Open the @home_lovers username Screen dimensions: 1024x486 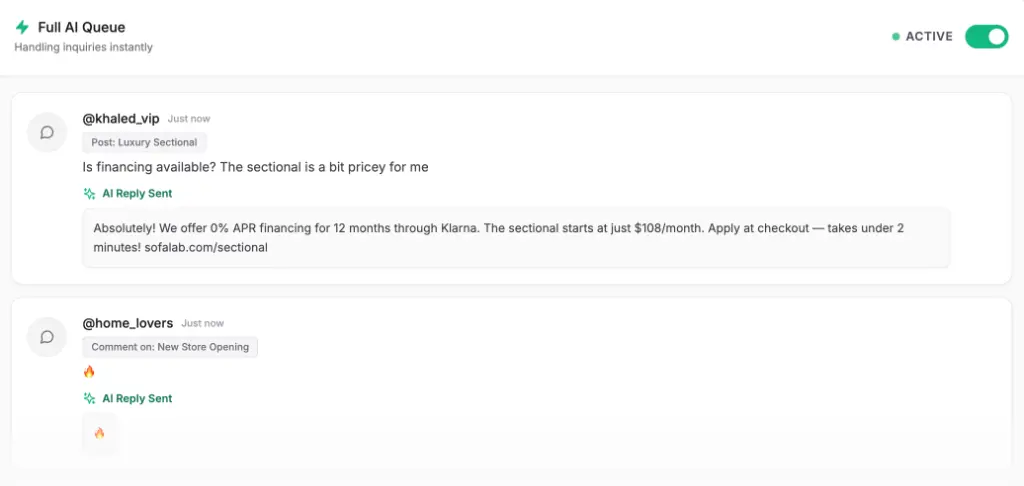coord(128,323)
